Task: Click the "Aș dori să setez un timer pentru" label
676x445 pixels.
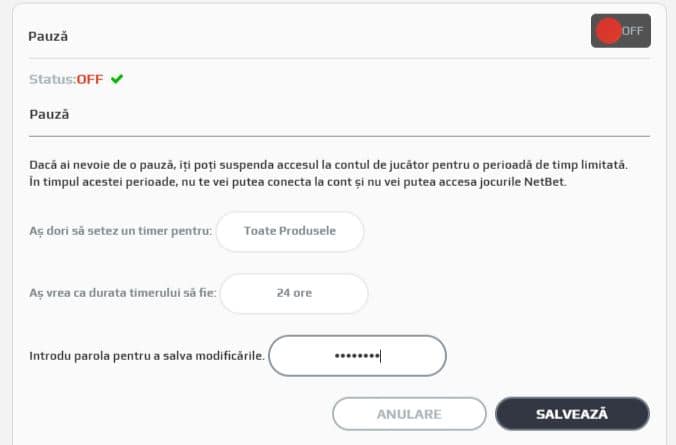Action: [x=120, y=231]
